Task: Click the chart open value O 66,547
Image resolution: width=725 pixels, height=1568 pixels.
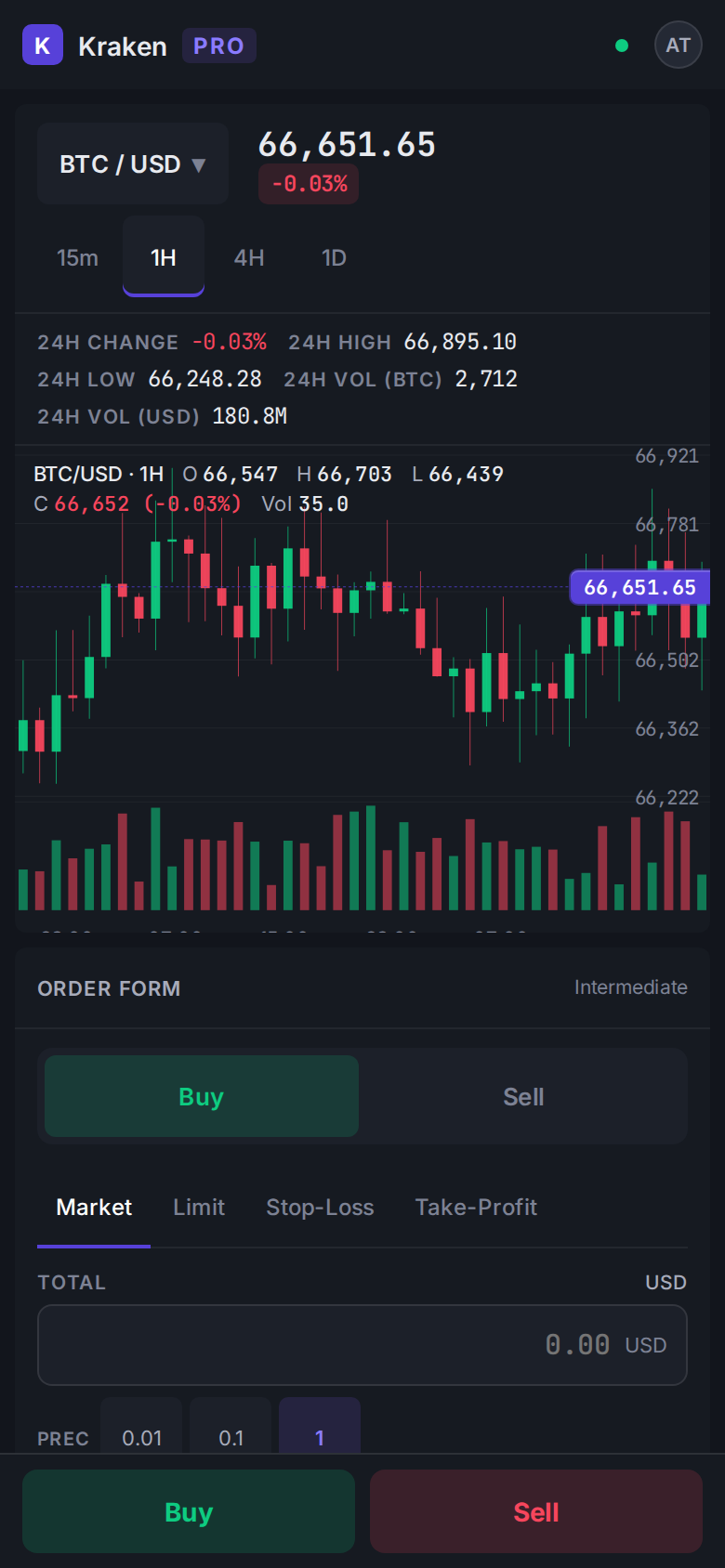Action: [231, 475]
